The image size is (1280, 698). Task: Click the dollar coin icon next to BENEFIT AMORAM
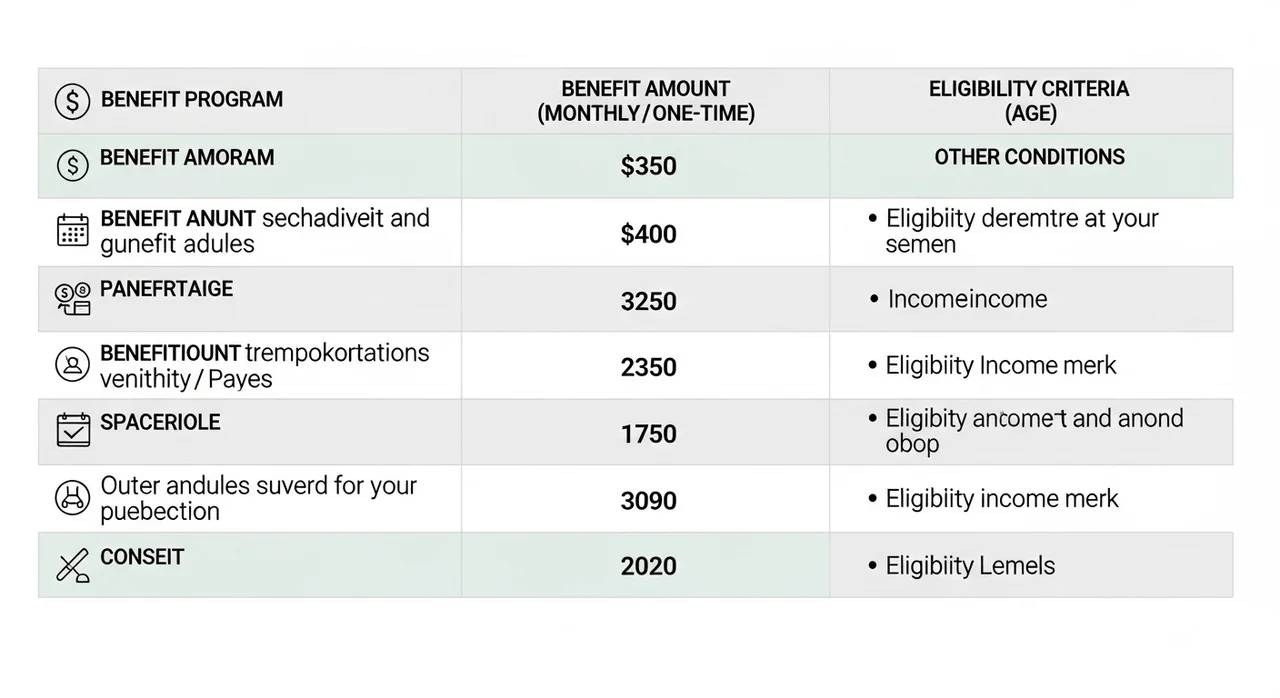pyautogui.click(x=72, y=165)
